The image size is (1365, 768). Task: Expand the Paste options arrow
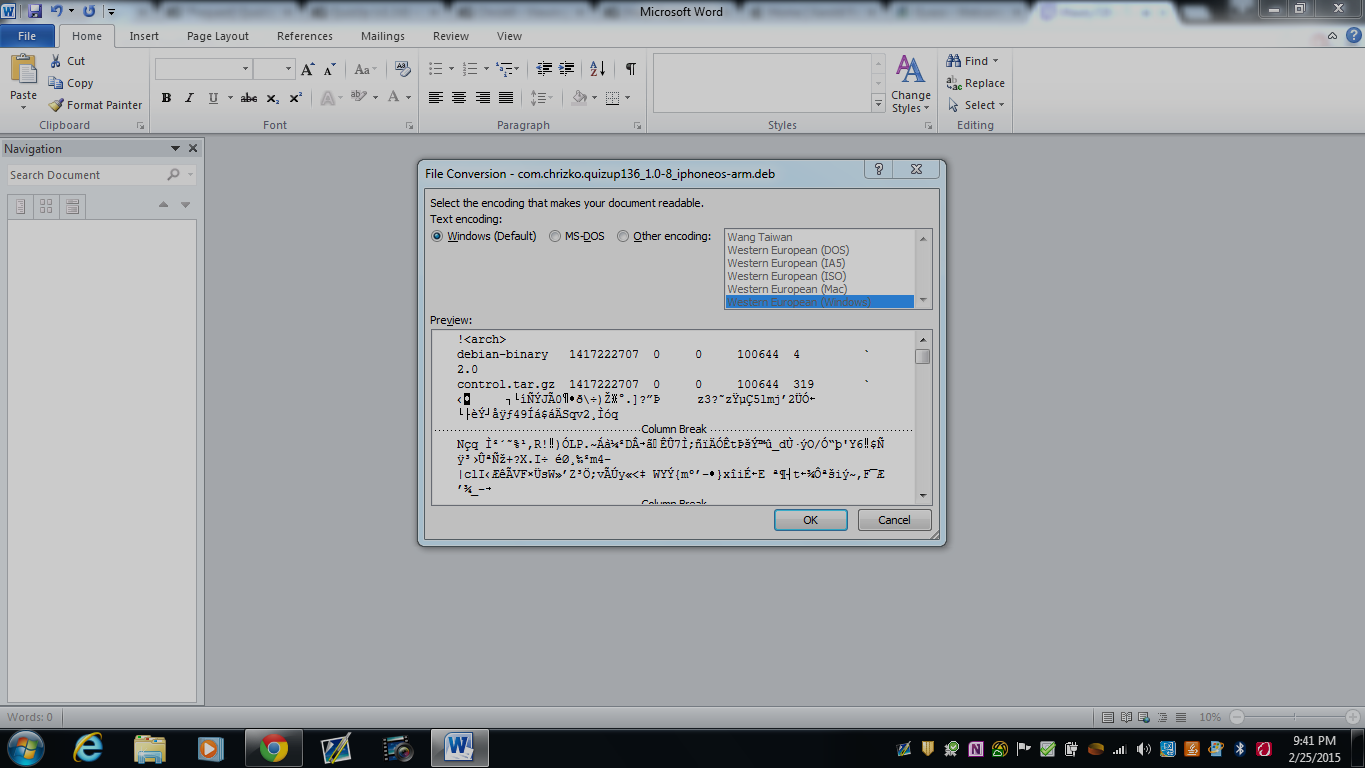point(23,107)
